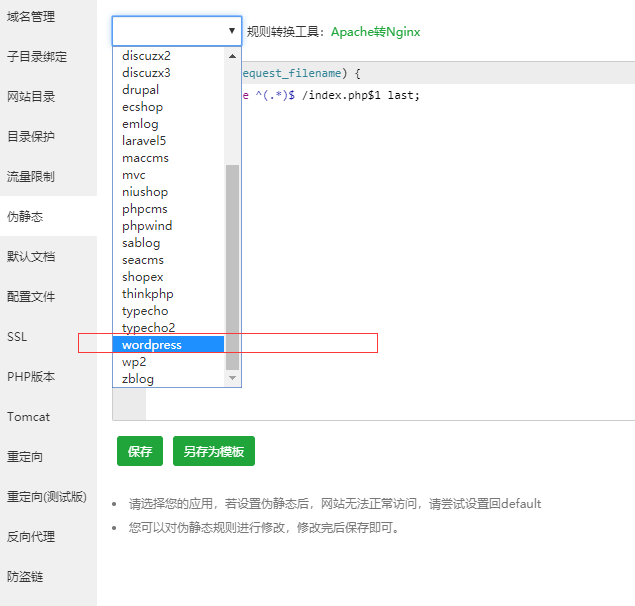Click the dropdown list scrollbar thumb
The image size is (635, 606).
point(233,265)
